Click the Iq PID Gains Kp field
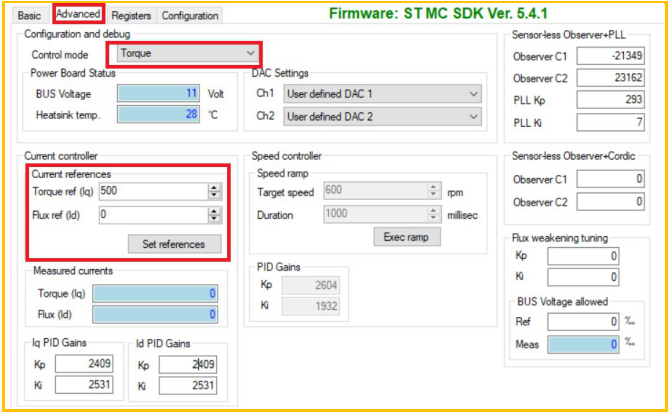This screenshot has width=669, height=412. [x=87, y=365]
